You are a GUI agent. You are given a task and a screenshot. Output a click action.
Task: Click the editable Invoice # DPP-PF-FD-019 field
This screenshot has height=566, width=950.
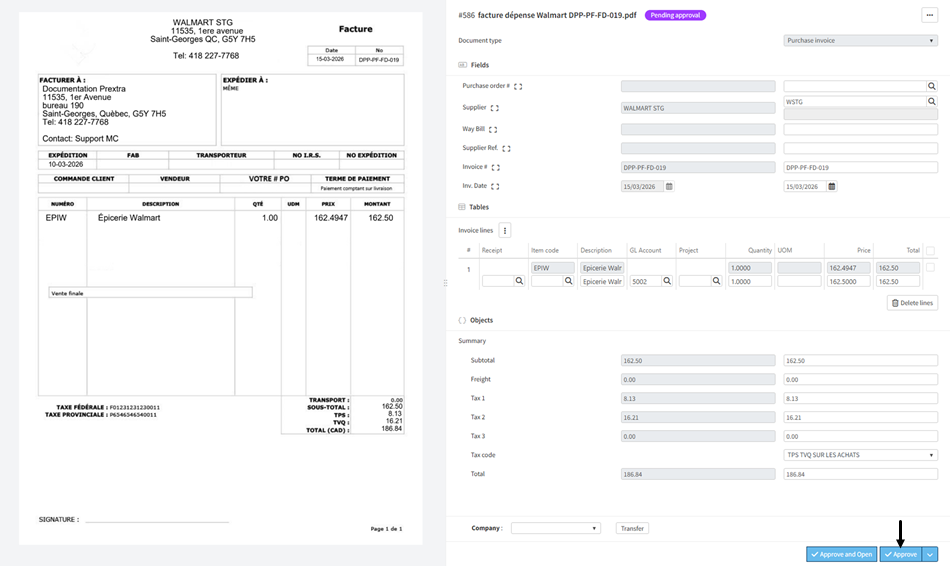click(x=860, y=167)
